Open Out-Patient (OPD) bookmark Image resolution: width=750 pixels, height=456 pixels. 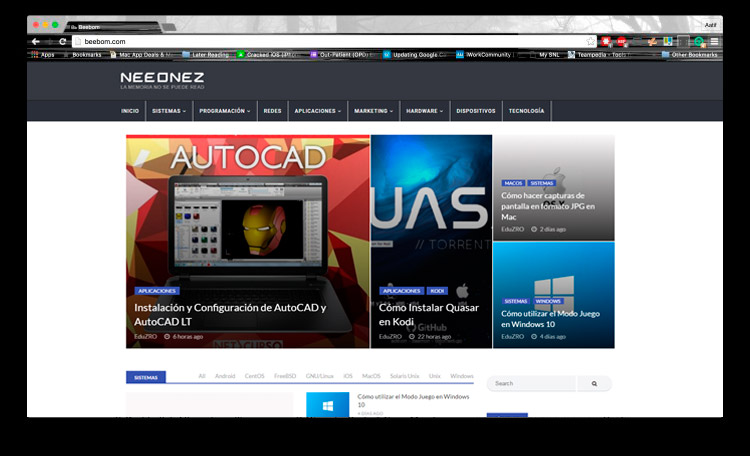[x=342, y=55]
